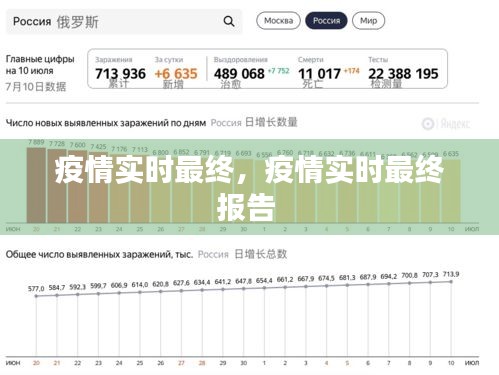This screenshot has width=499, height=375.
Task: Switch to the Москва tab
Action: [x=278, y=21]
